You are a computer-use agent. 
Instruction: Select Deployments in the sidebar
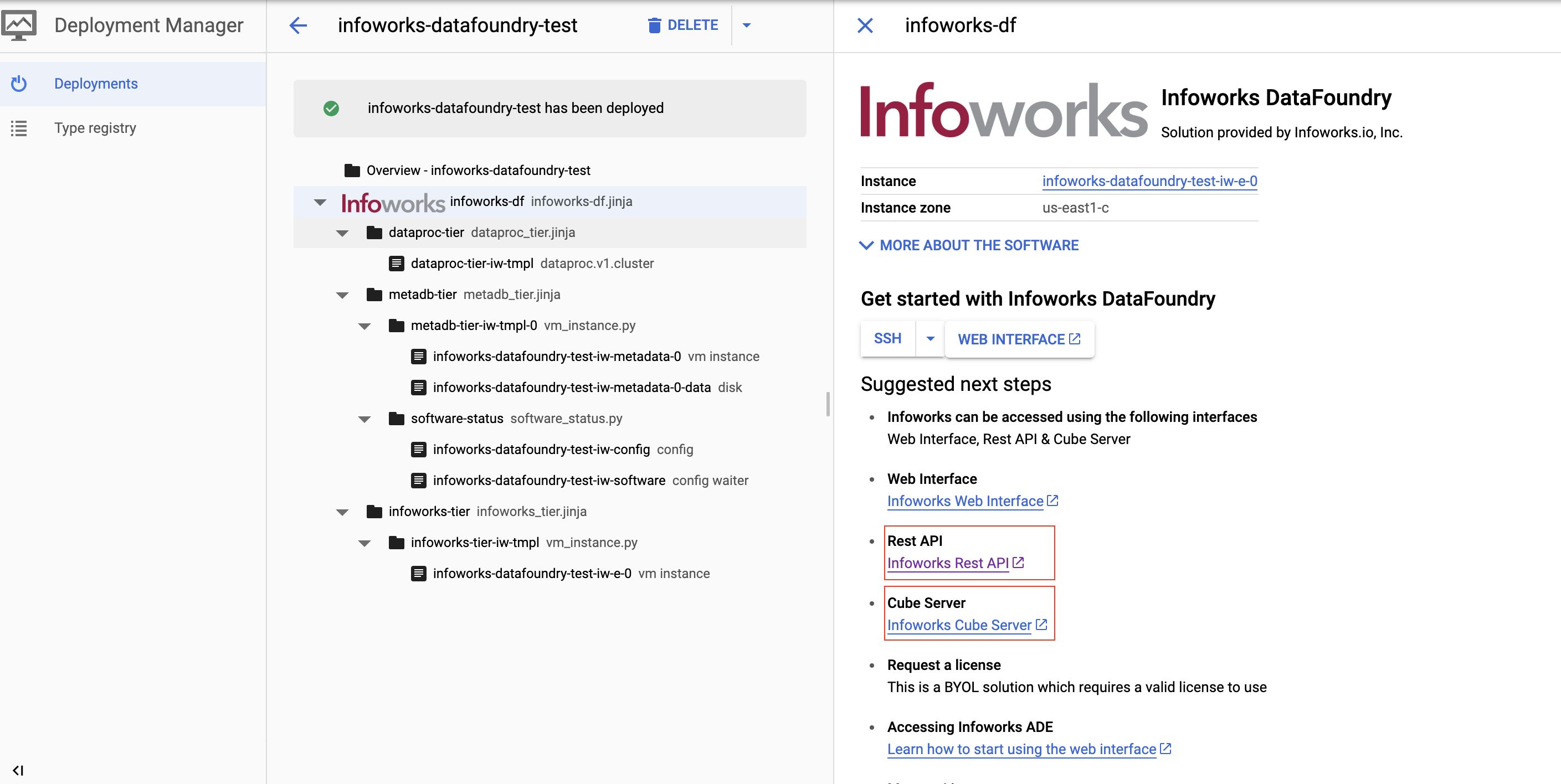click(x=133, y=84)
